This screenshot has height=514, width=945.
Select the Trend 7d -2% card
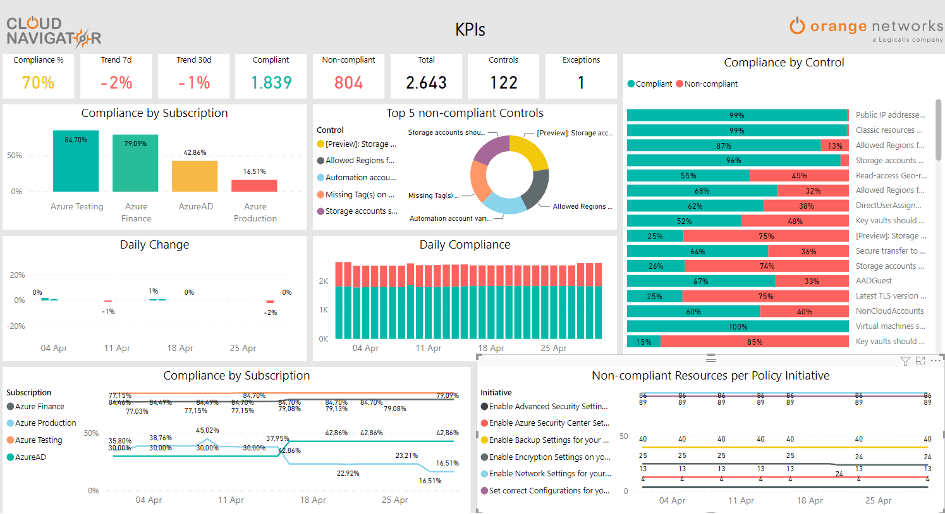click(116, 76)
